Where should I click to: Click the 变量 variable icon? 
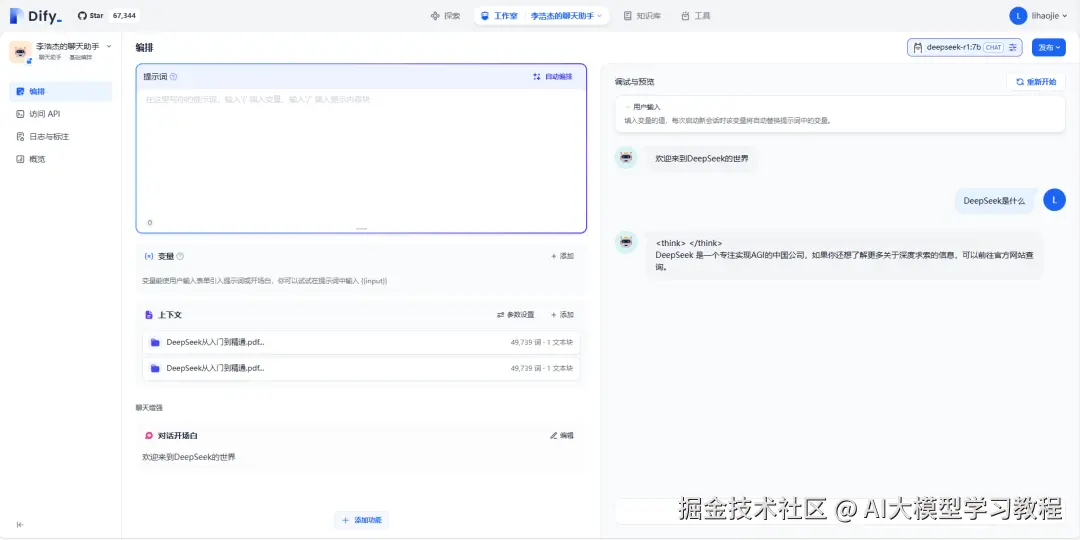149,256
